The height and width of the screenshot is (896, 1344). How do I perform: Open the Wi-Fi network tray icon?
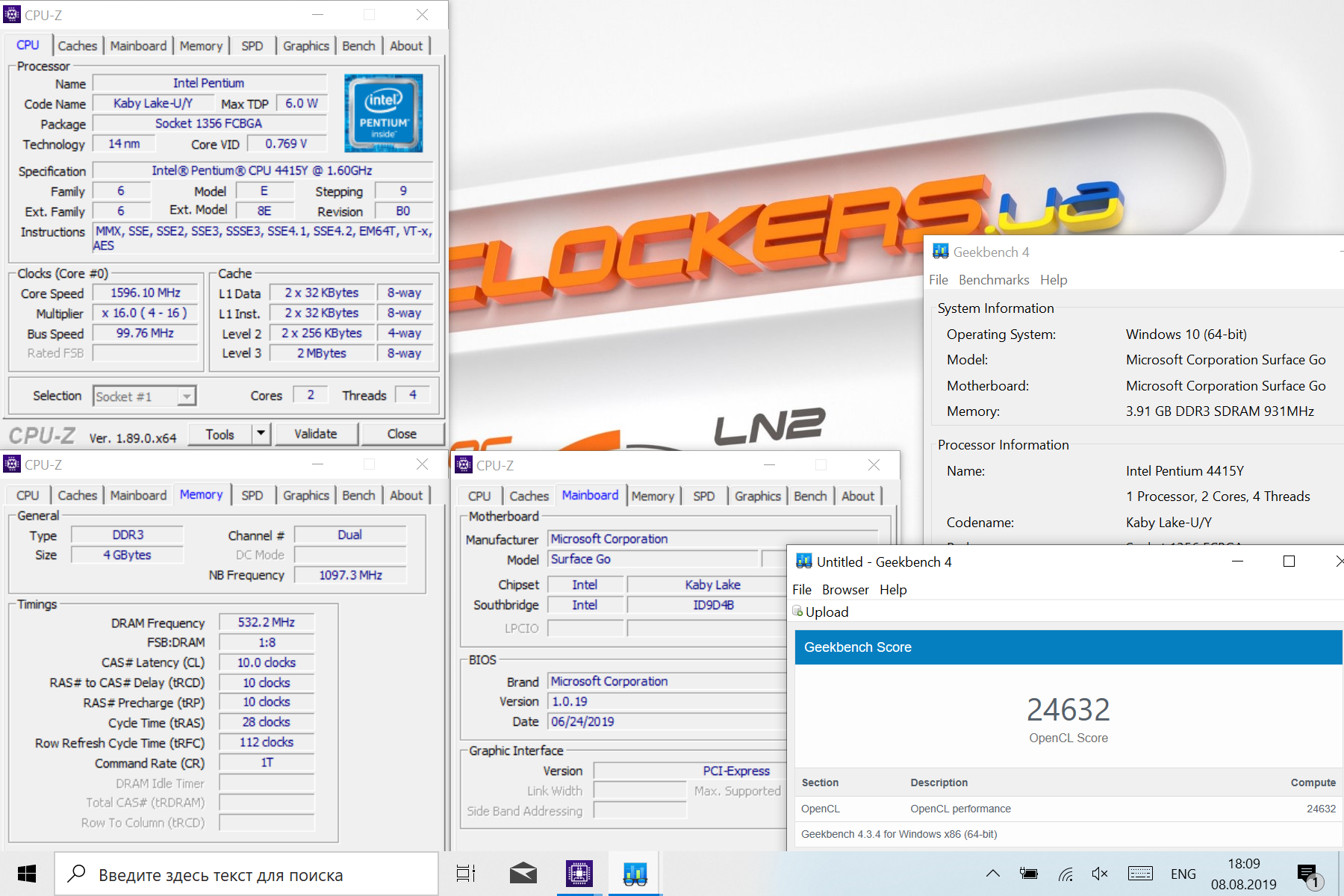(1065, 874)
